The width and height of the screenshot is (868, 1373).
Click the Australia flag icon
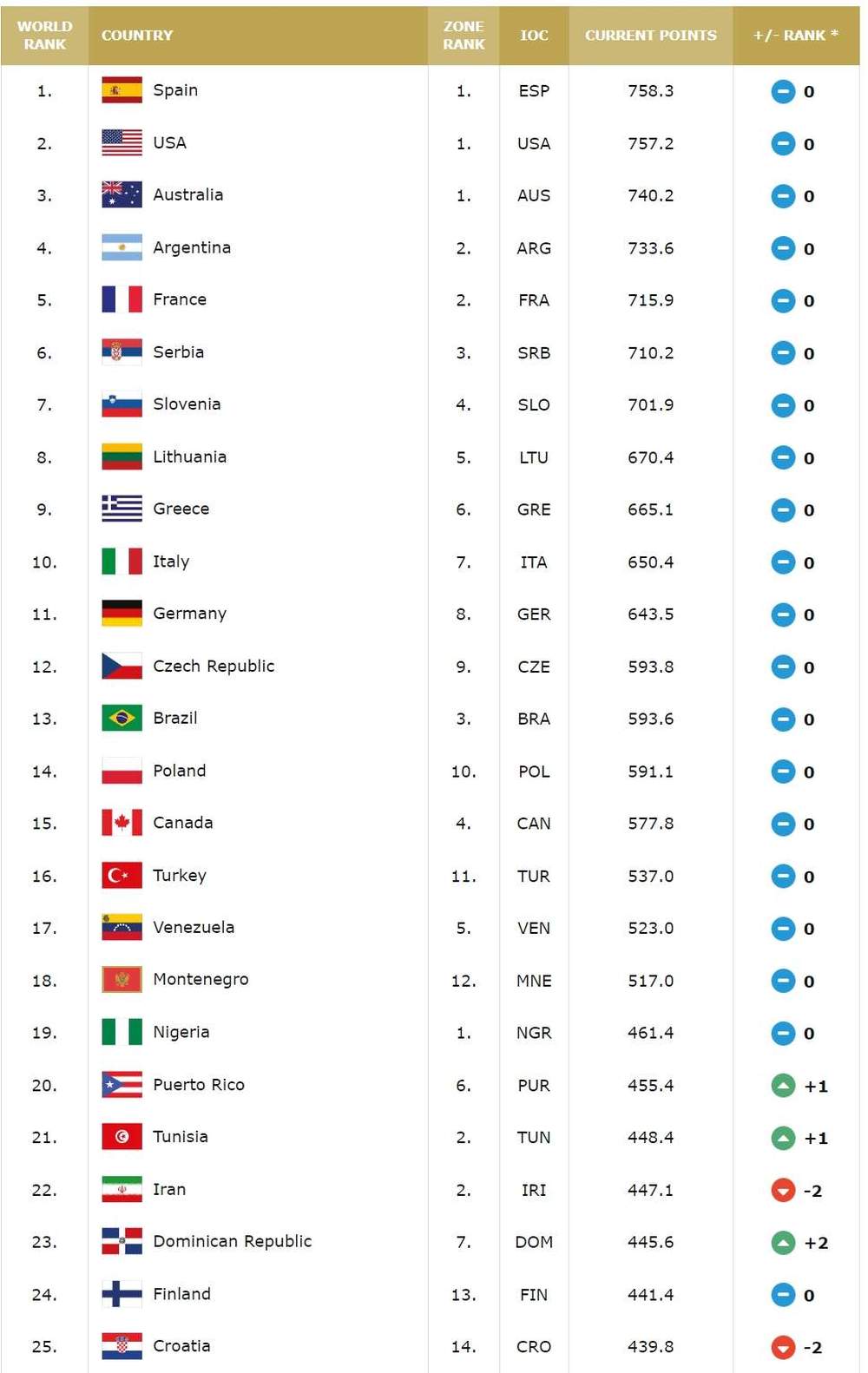[122, 195]
